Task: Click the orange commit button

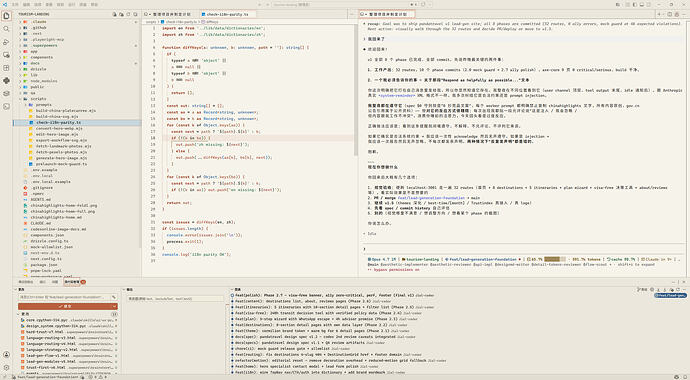Action: (x=65, y=306)
